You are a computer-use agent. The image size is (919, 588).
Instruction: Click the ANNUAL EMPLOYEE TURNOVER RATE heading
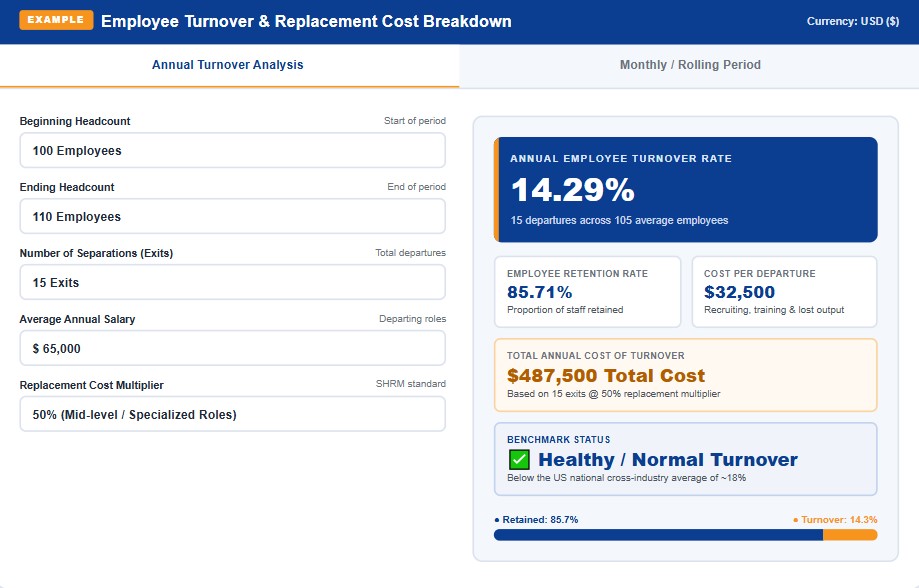point(621,159)
